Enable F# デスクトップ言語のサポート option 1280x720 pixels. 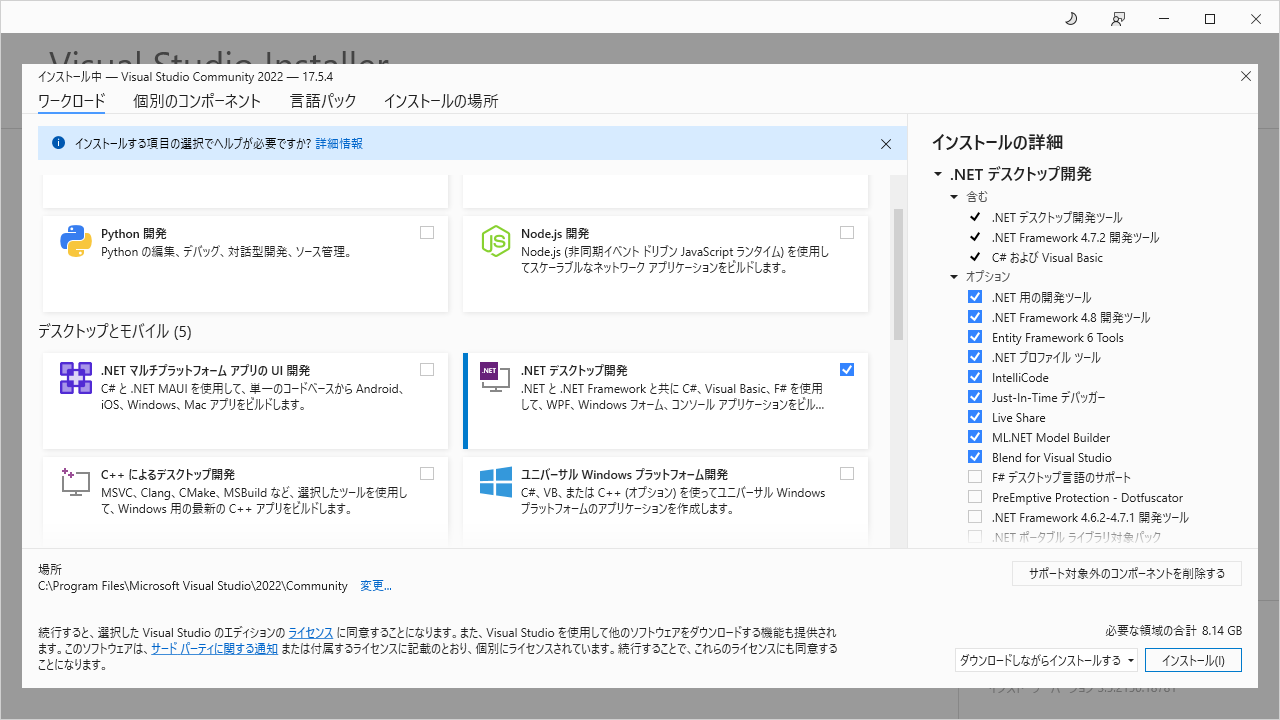click(x=975, y=477)
